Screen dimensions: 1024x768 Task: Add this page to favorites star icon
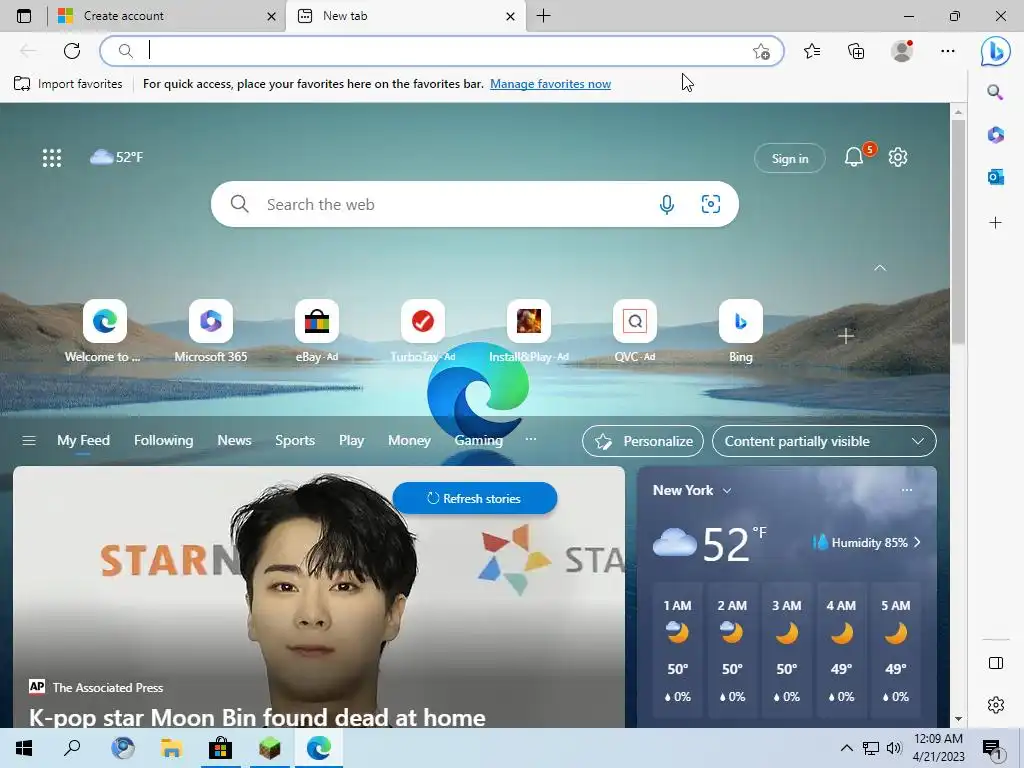(x=761, y=51)
